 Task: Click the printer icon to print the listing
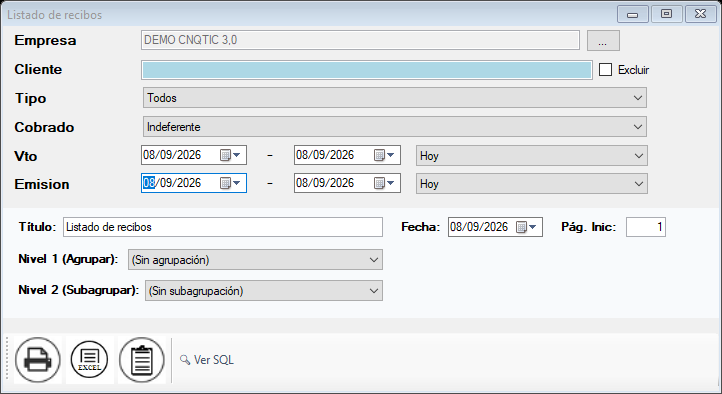click(38, 360)
